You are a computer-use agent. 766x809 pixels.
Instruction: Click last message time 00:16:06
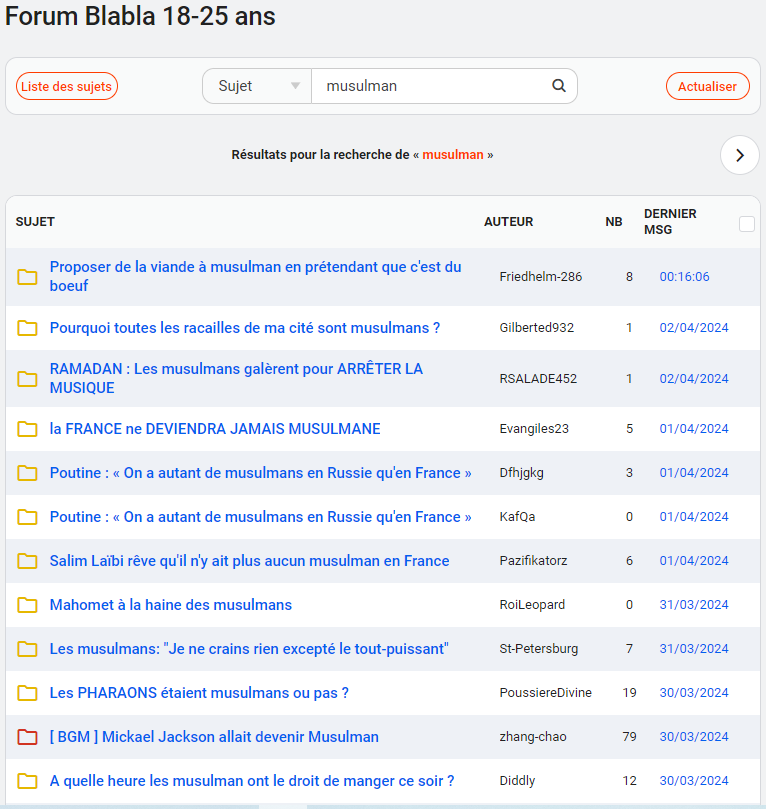[684, 276]
